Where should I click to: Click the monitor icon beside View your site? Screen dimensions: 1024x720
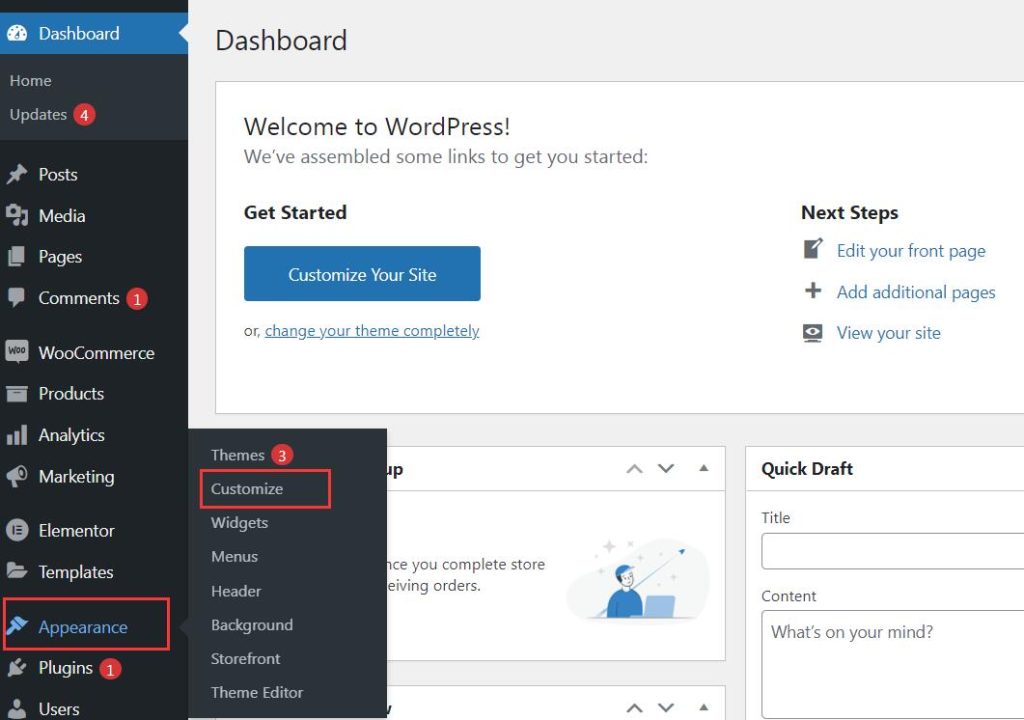(813, 333)
